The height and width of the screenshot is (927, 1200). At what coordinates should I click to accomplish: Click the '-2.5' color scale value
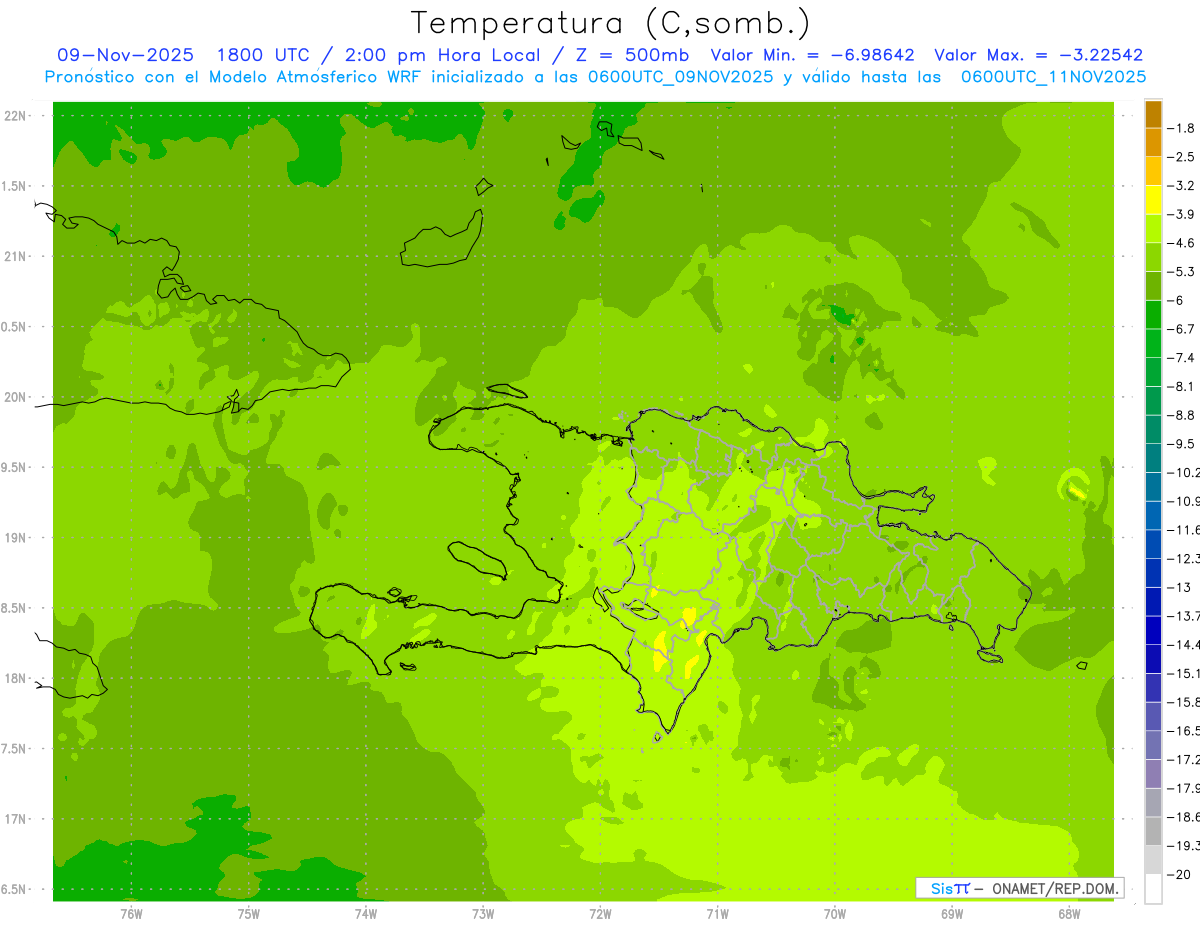click(x=1180, y=157)
